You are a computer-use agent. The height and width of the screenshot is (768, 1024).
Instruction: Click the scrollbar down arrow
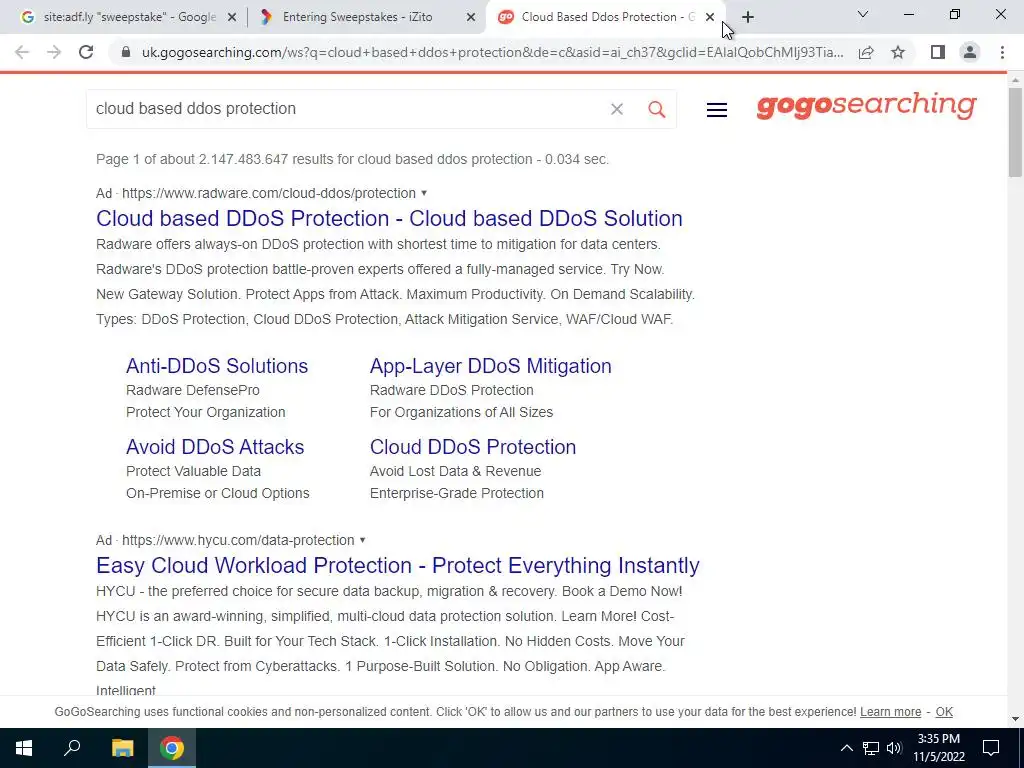[1015, 719]
